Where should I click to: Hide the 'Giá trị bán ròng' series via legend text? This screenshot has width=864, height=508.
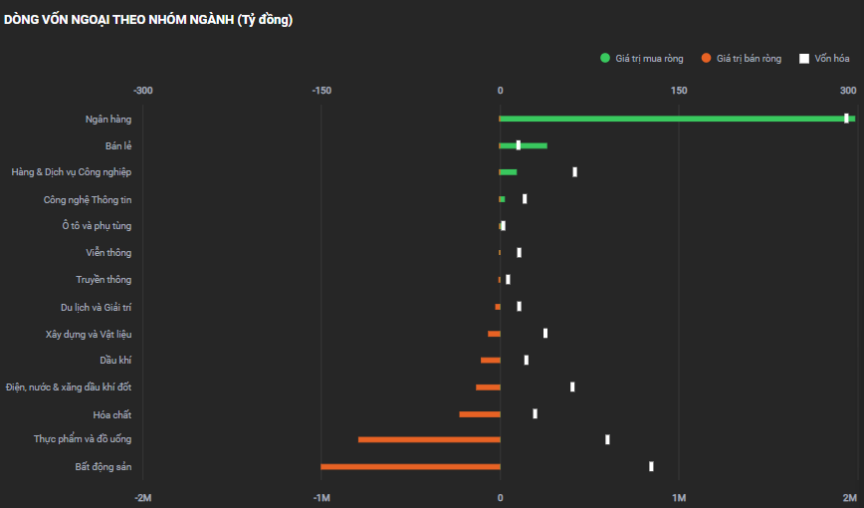pos(749,59)
